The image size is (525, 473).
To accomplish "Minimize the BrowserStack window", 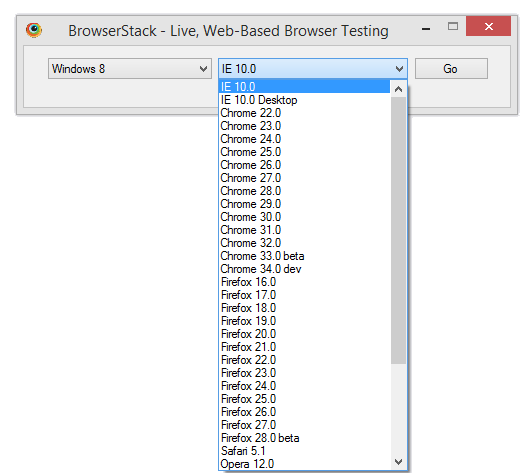I will [426, 29].
